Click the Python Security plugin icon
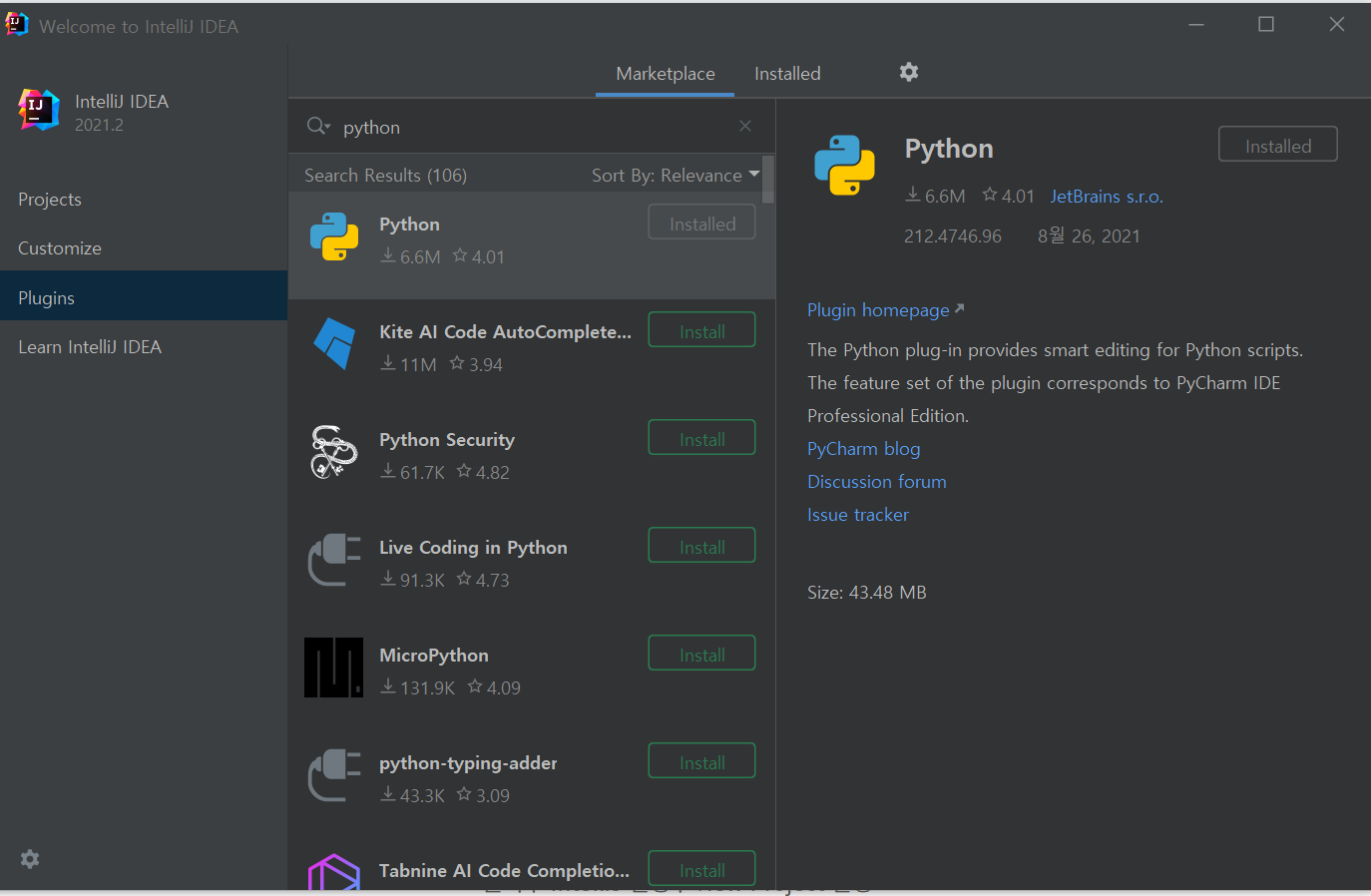 coord(334,452)
